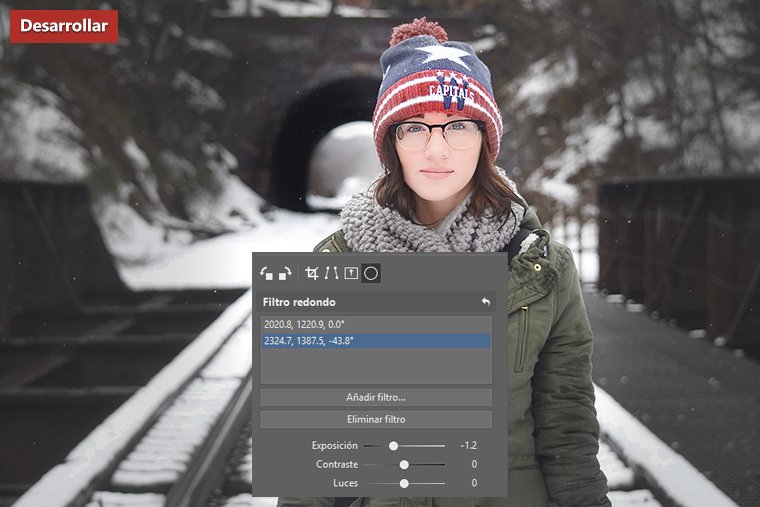Click the Filtro redondo panel title

(299, 302)
